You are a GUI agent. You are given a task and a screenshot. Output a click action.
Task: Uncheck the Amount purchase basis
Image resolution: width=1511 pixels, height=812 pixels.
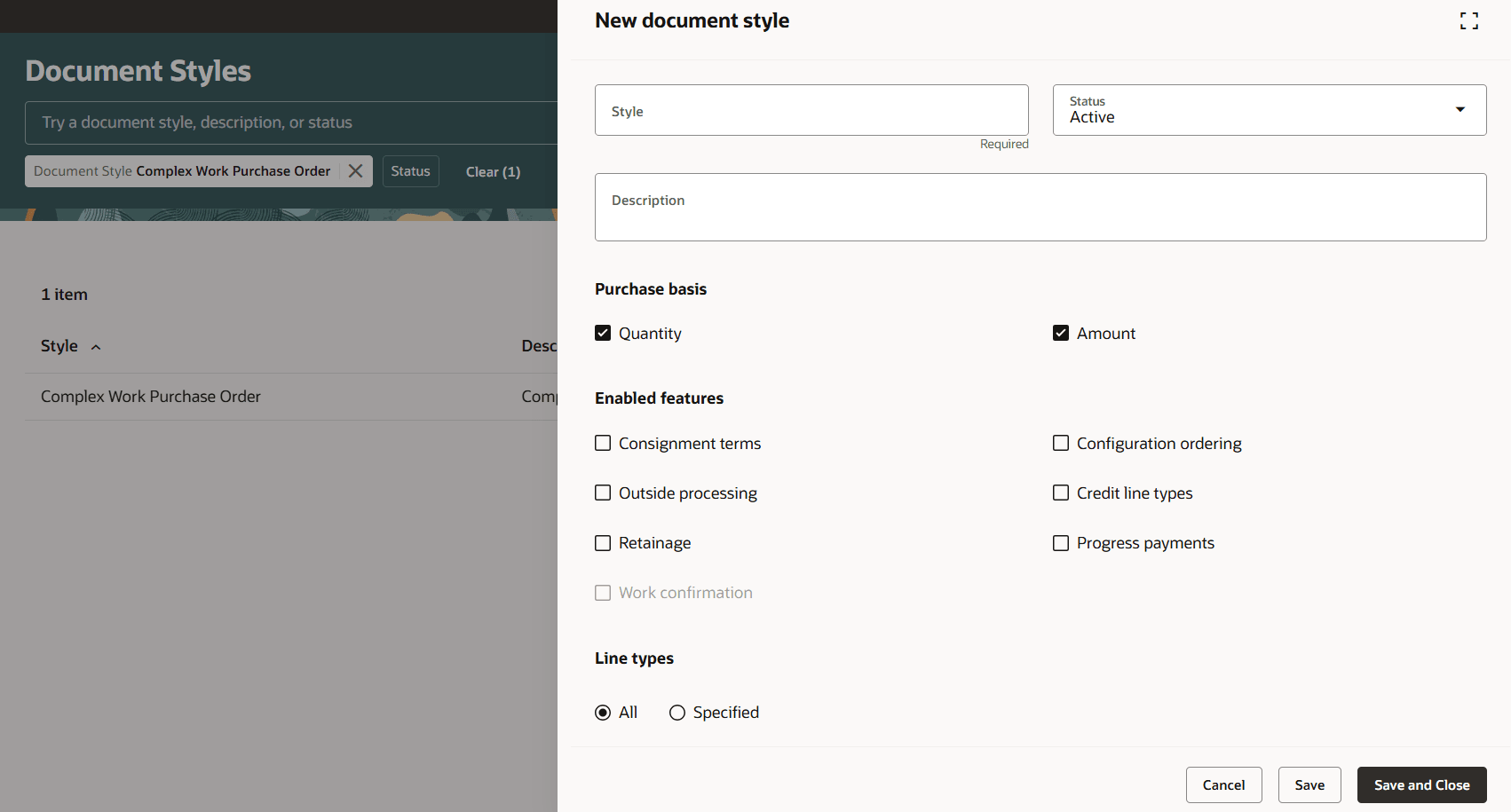coord(1061,334)
